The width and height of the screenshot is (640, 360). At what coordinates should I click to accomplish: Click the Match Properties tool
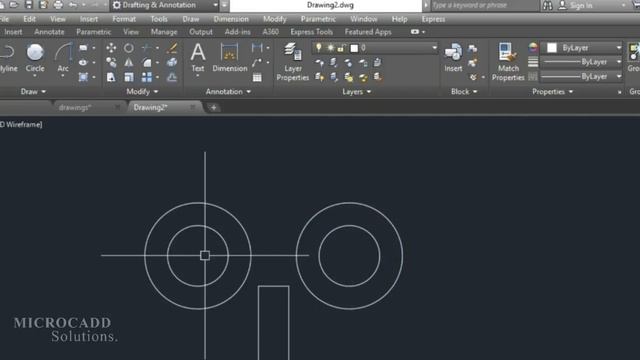pos(508,62)
